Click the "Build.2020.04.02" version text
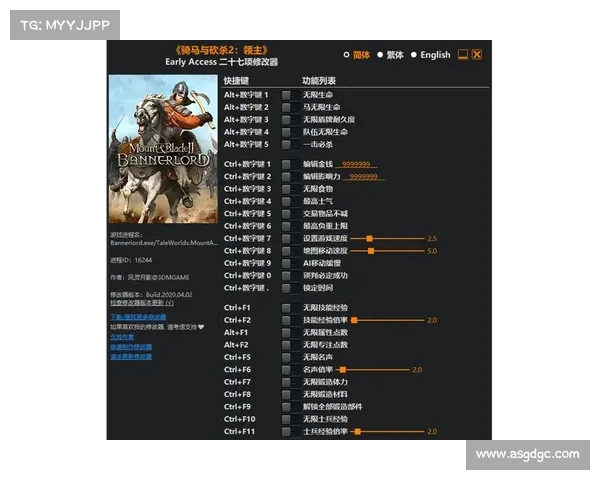The height and width of the screenshot is (480, 600). click(169, 294)
